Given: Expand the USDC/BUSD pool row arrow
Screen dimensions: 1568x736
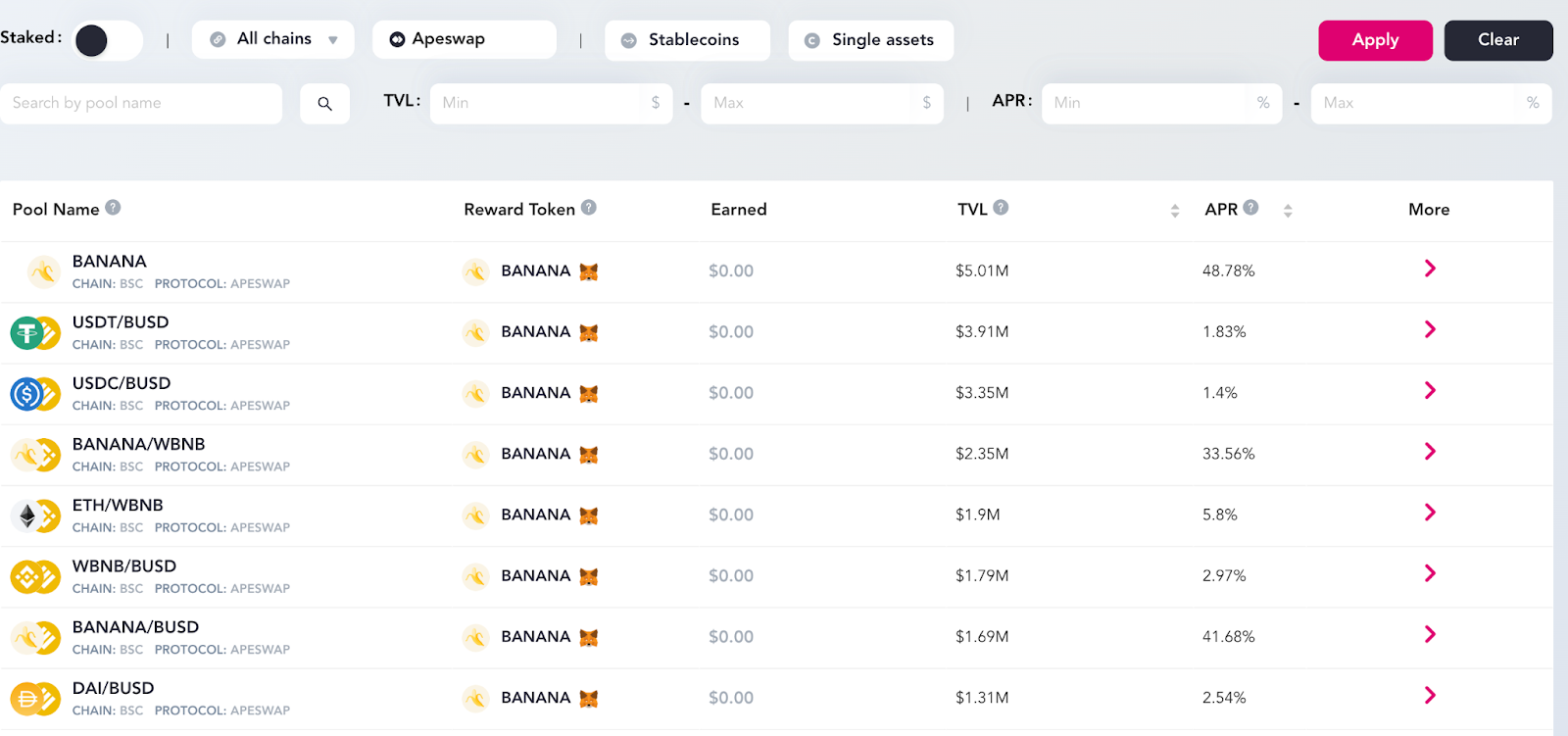Looking at the screenshot, I should (1430, 390).
